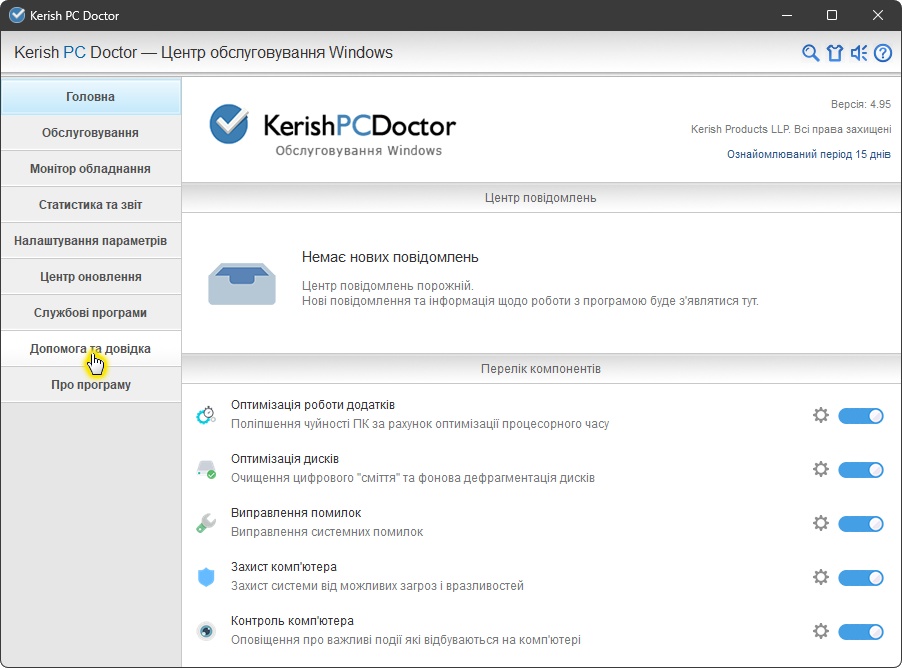Image resolution: width=902 pixels, height=668 pixels.
Task: Click the empty notification inbox image
Action: (x=242, y=283)
